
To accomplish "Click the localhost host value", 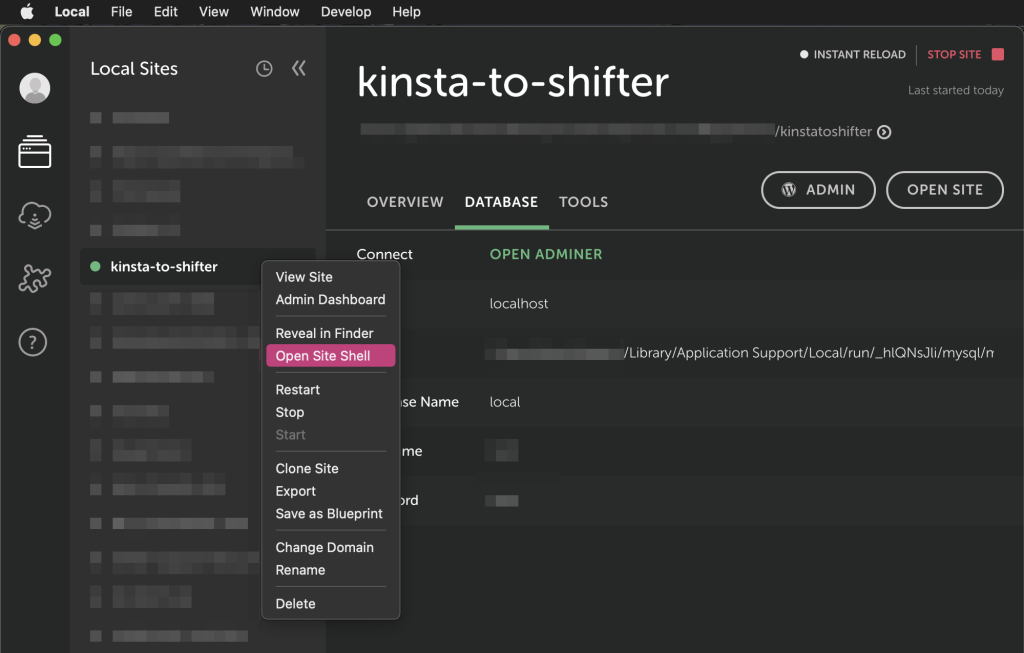I will tap(519, 304).
